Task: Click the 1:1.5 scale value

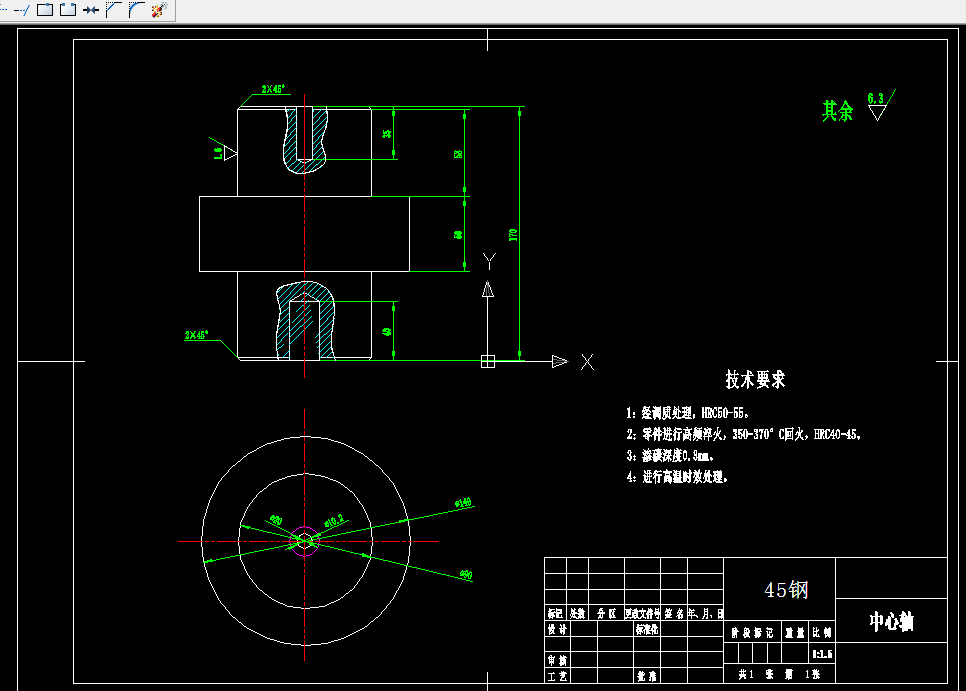Action: (x=822, y=653)
